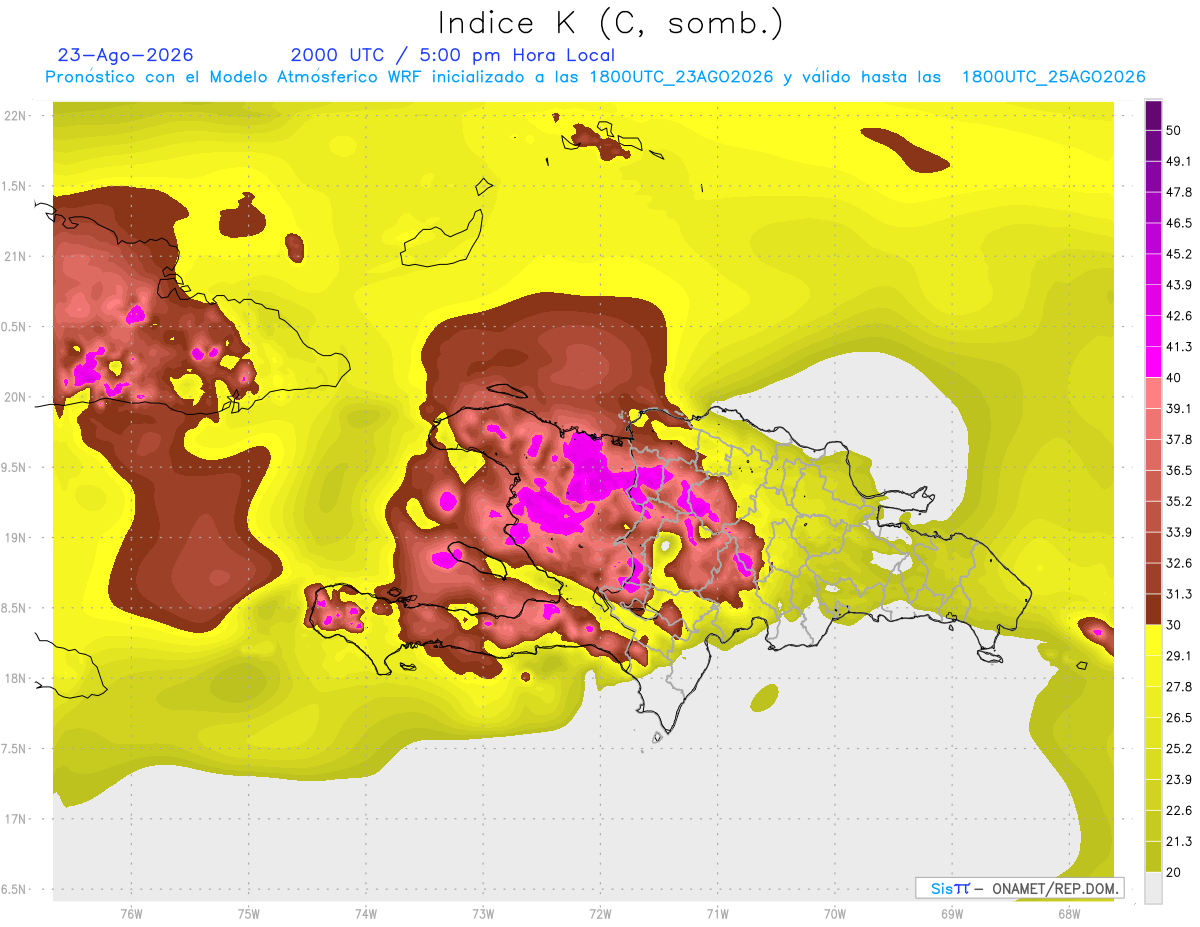Image resolution: width=1200 pixels, height=927 pixels.
Task: Click the legend value "42.6"
Action: click(1179, 316)
